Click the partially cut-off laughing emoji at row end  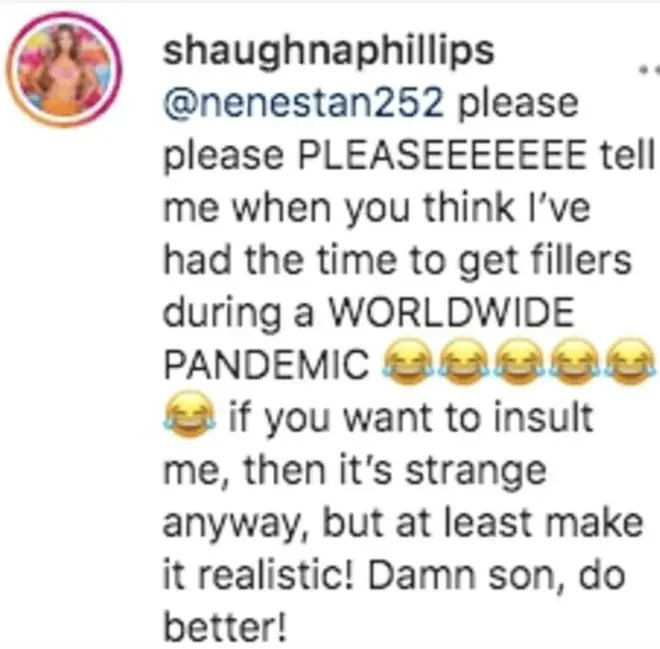[x=631, y=362]
